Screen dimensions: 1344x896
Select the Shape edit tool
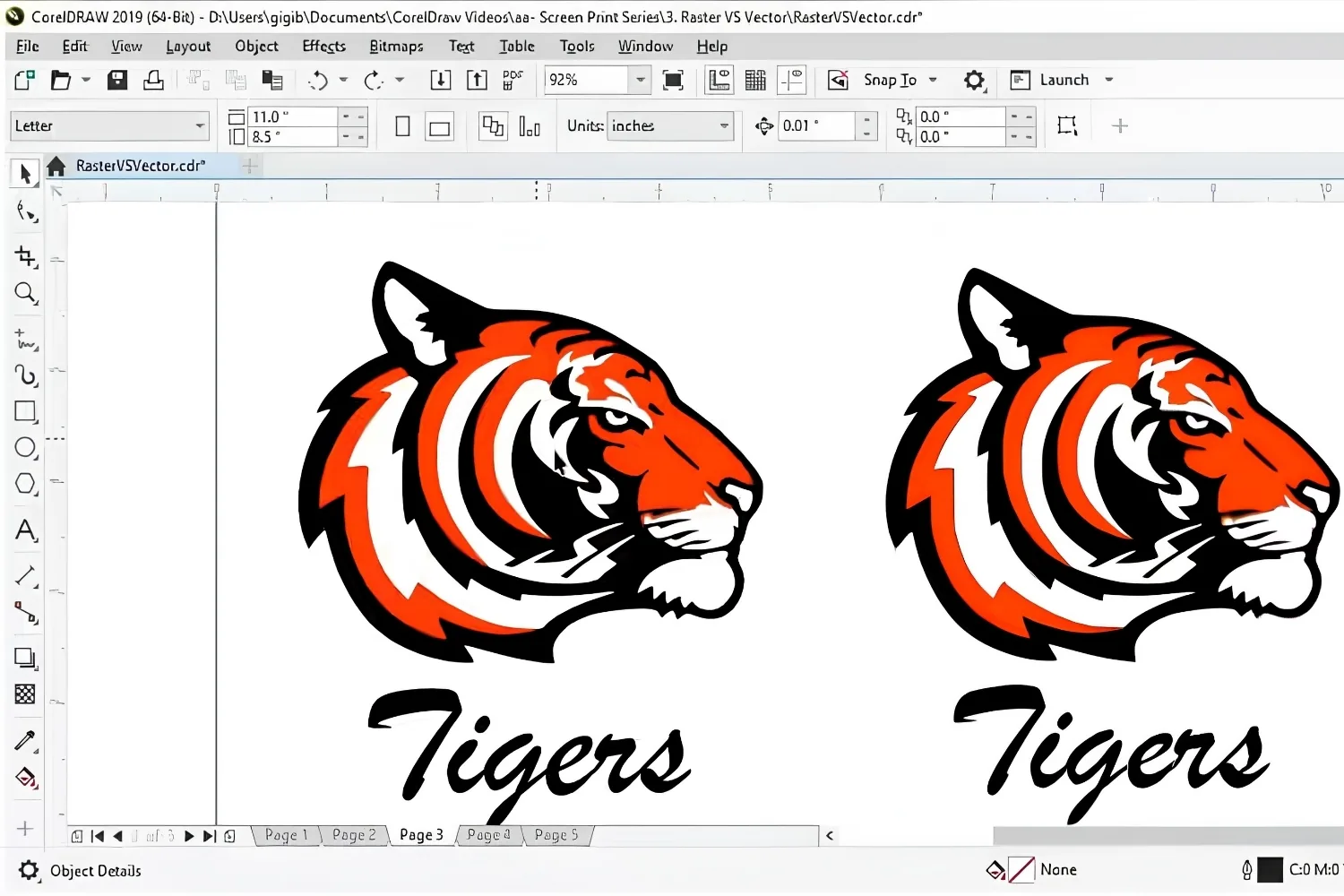pos(25,213)
